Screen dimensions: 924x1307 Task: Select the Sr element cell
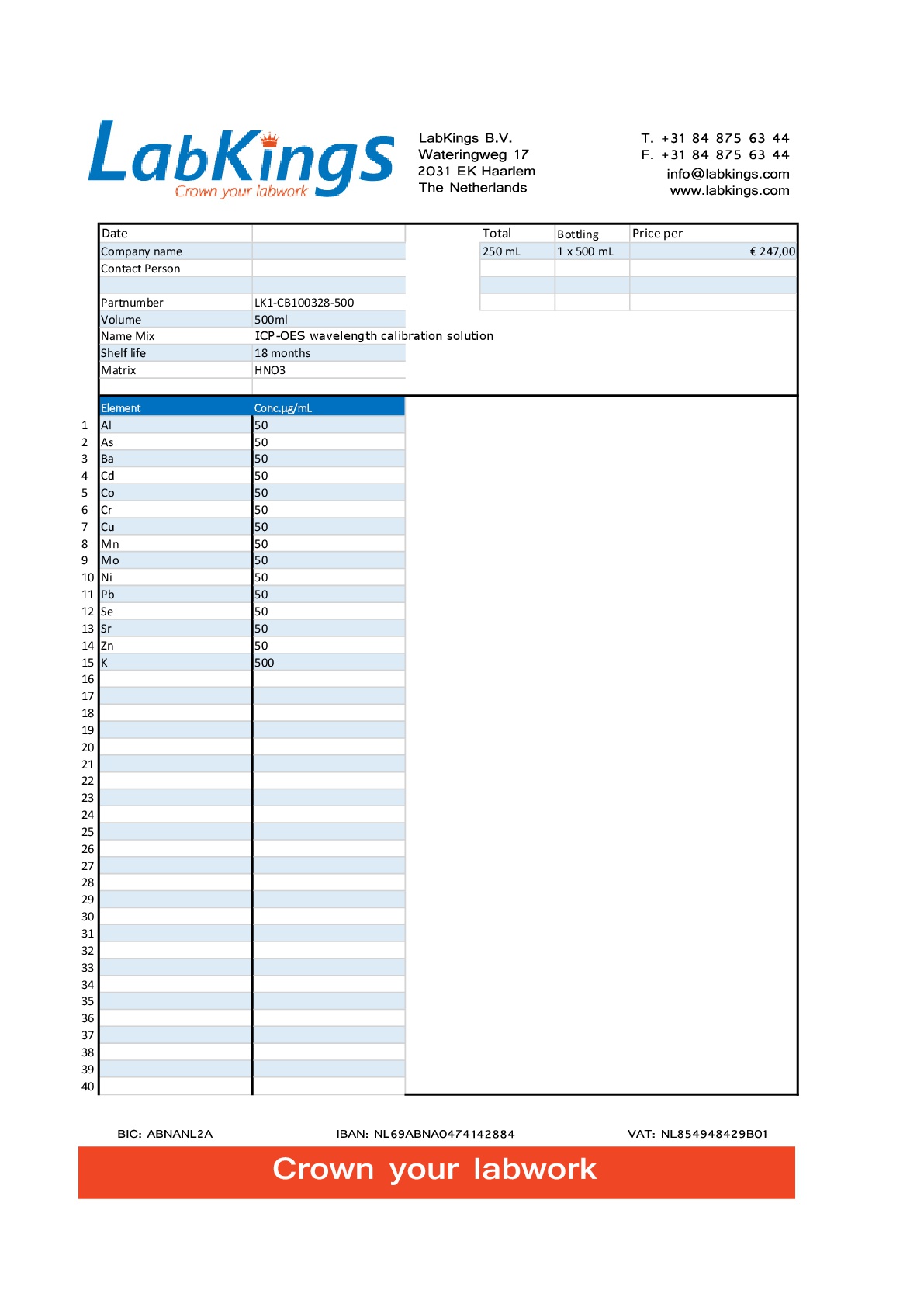[x=175, y=629]
